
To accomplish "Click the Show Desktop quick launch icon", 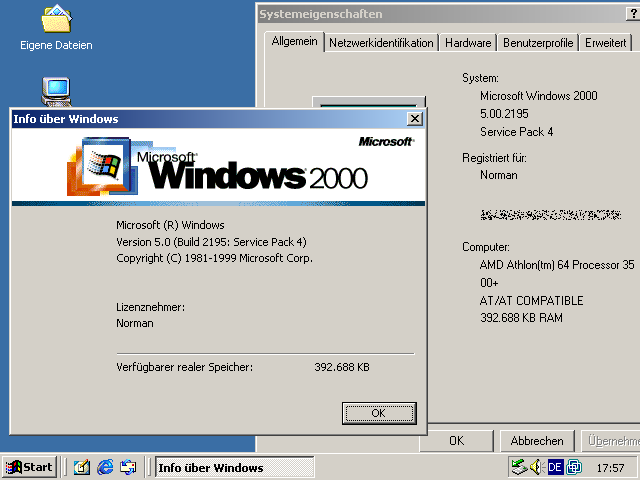I will click(x=82, y=467).
